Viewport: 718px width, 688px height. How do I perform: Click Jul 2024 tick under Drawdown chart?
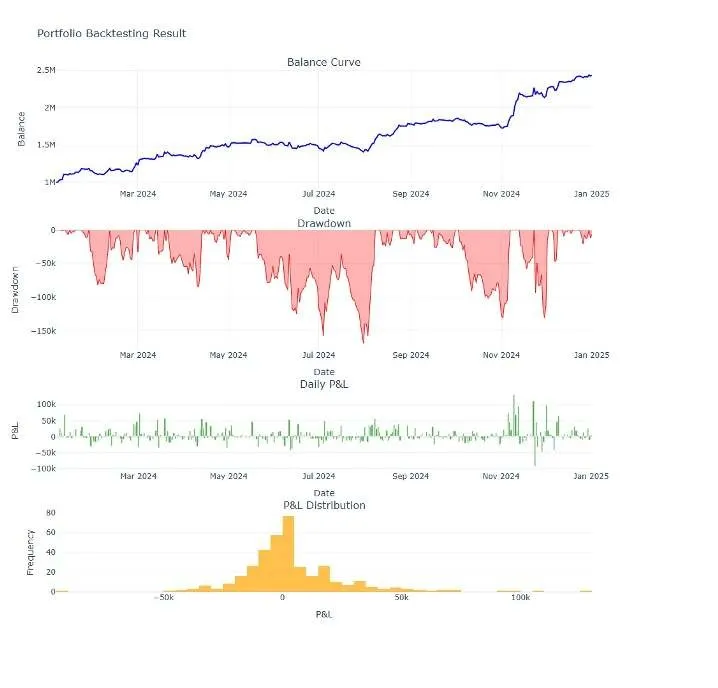tap(319, 355)
